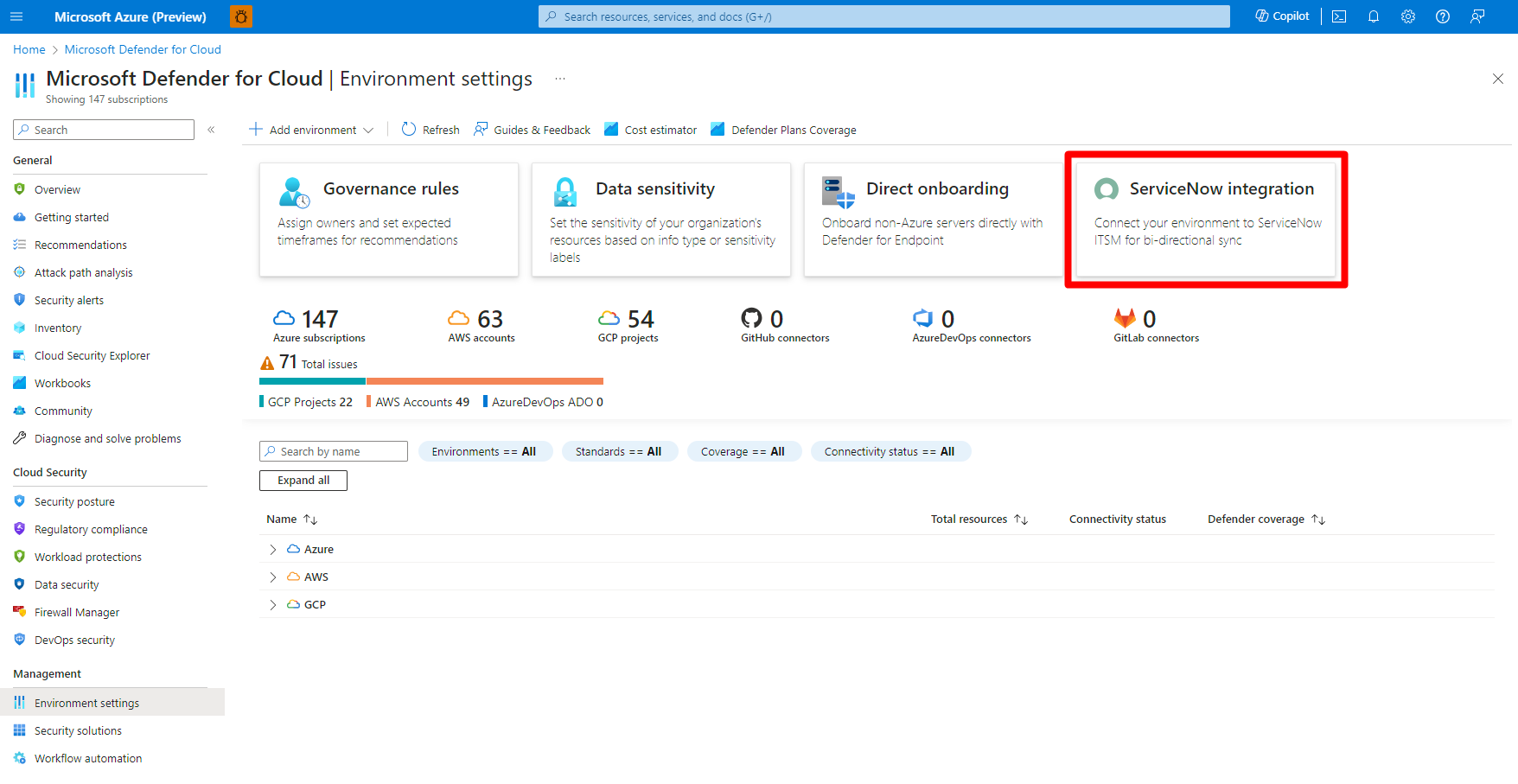Click the Workflow automation gear icon
The image size is (1518, 784).
(19, 758)
